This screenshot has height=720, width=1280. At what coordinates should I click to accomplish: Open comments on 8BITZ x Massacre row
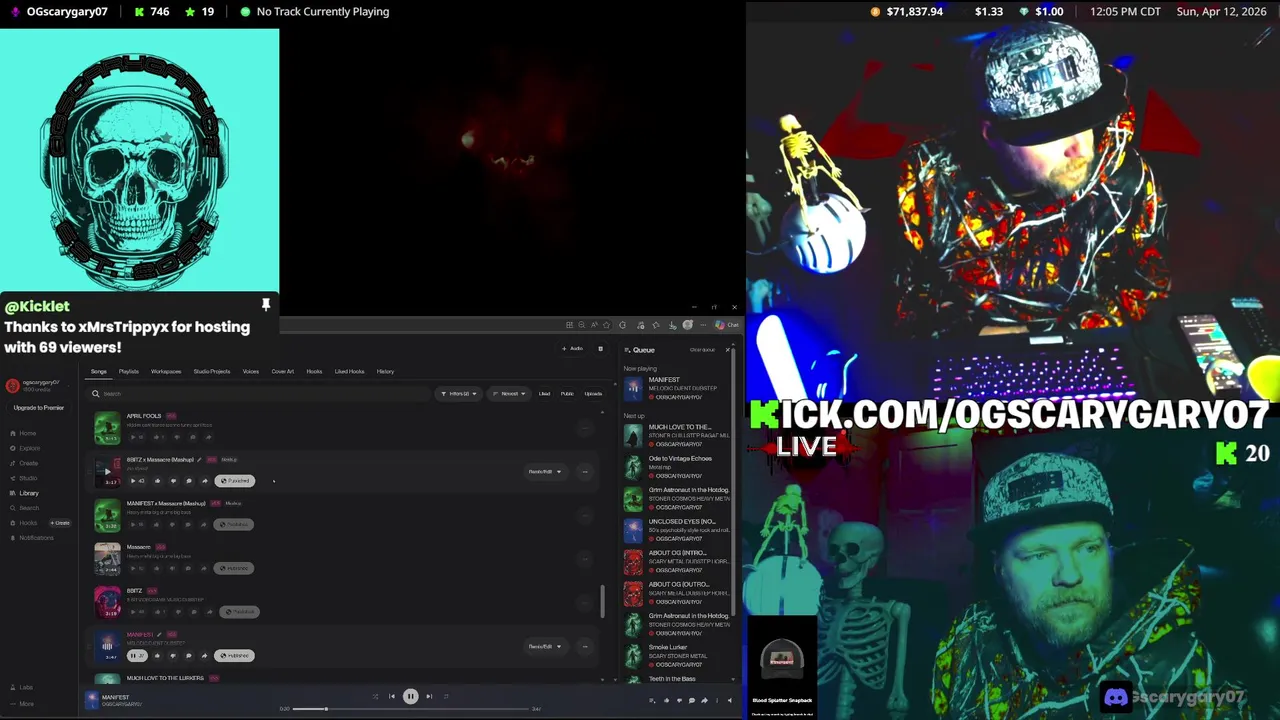[189, 481]
